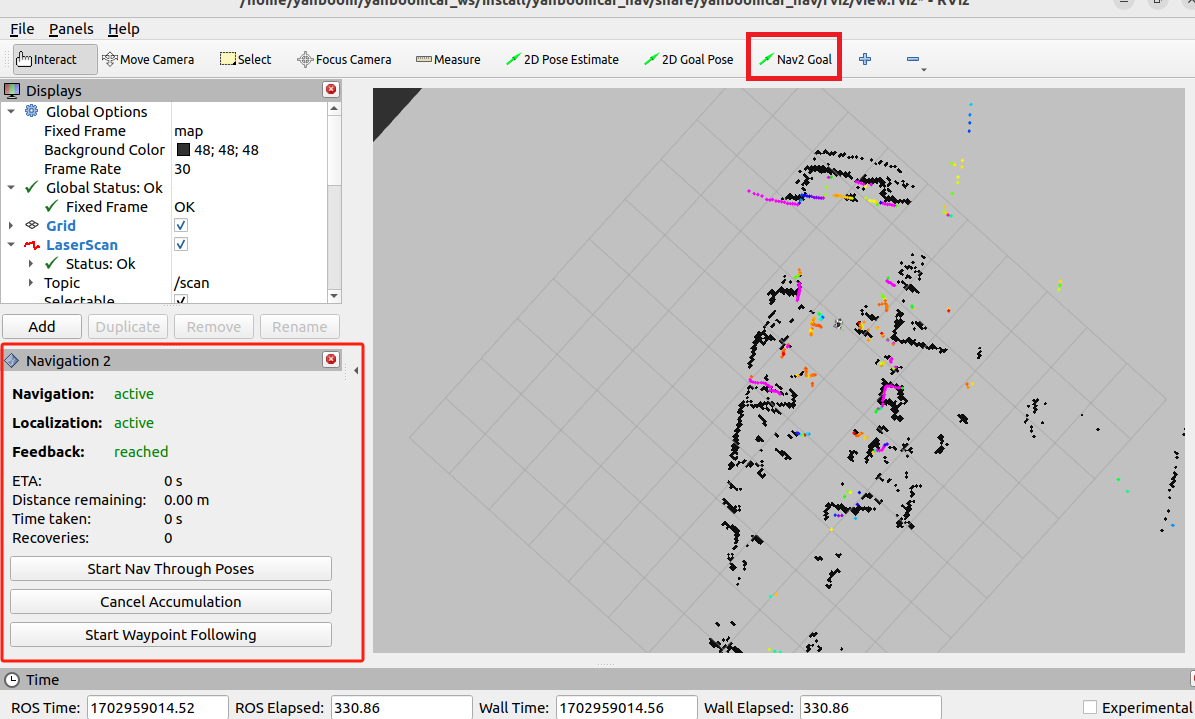Activate the 2D Pose Estimate tool
Screen dimensions: 1195x719
562,59
